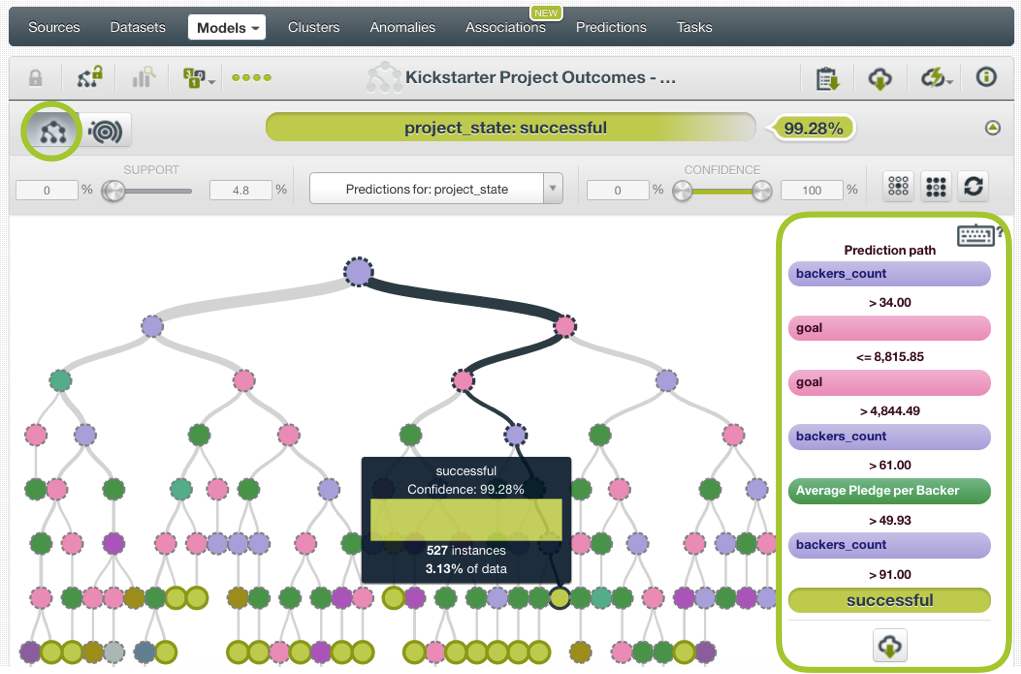Click the model with lock sharing icon
Viewport: 1021px width, 674px height.
(x=90, y=77)
